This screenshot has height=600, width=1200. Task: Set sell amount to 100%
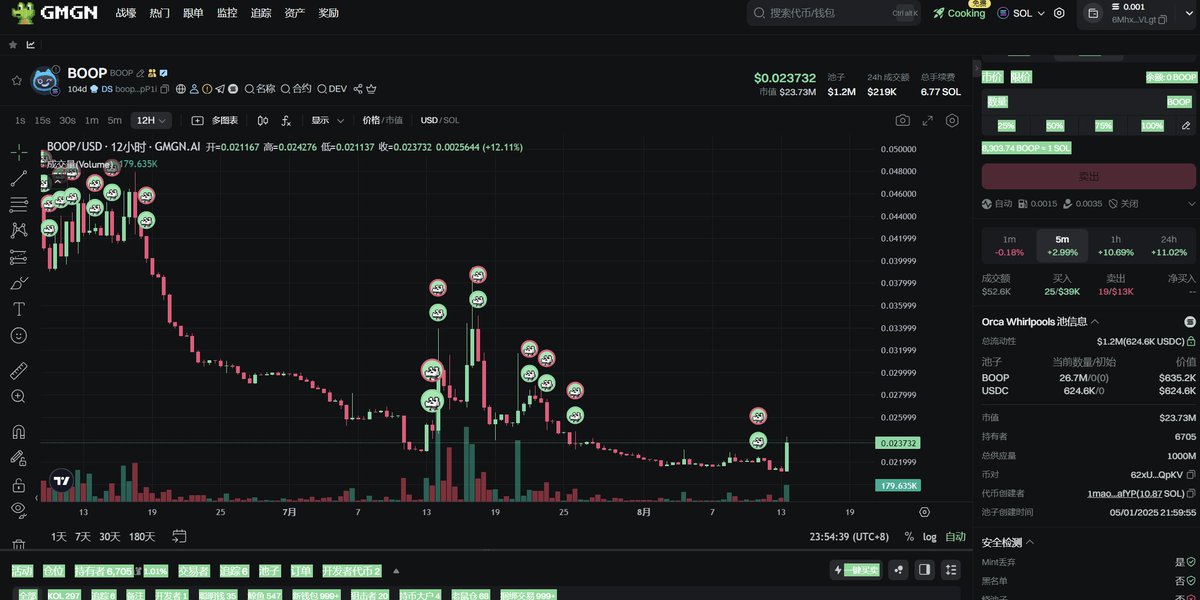pyautogui.click(x=1152, y=126)
